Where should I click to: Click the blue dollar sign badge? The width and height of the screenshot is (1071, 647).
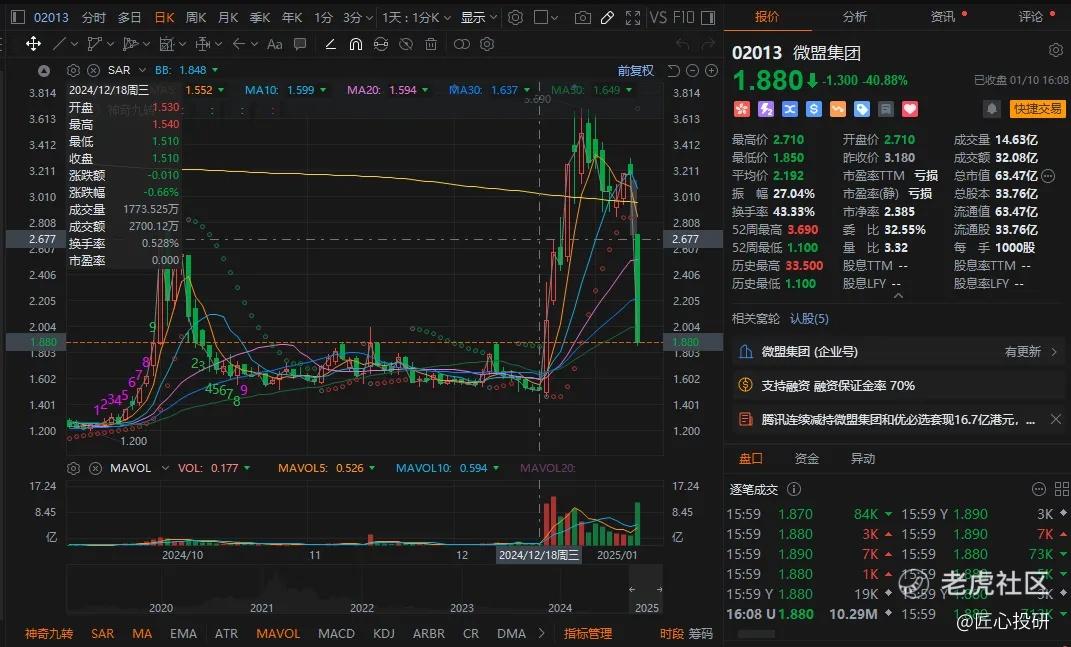click(813, 109)
